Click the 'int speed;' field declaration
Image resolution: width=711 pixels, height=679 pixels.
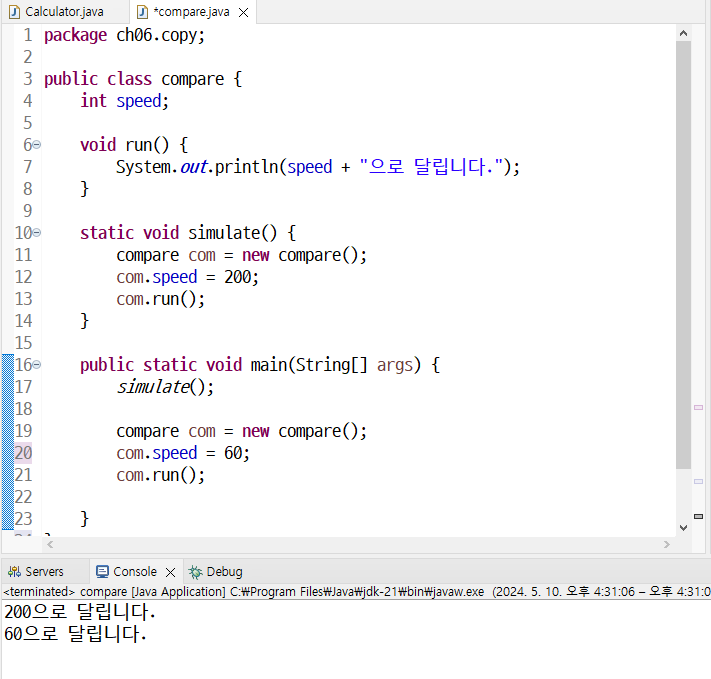pos(124,101)
